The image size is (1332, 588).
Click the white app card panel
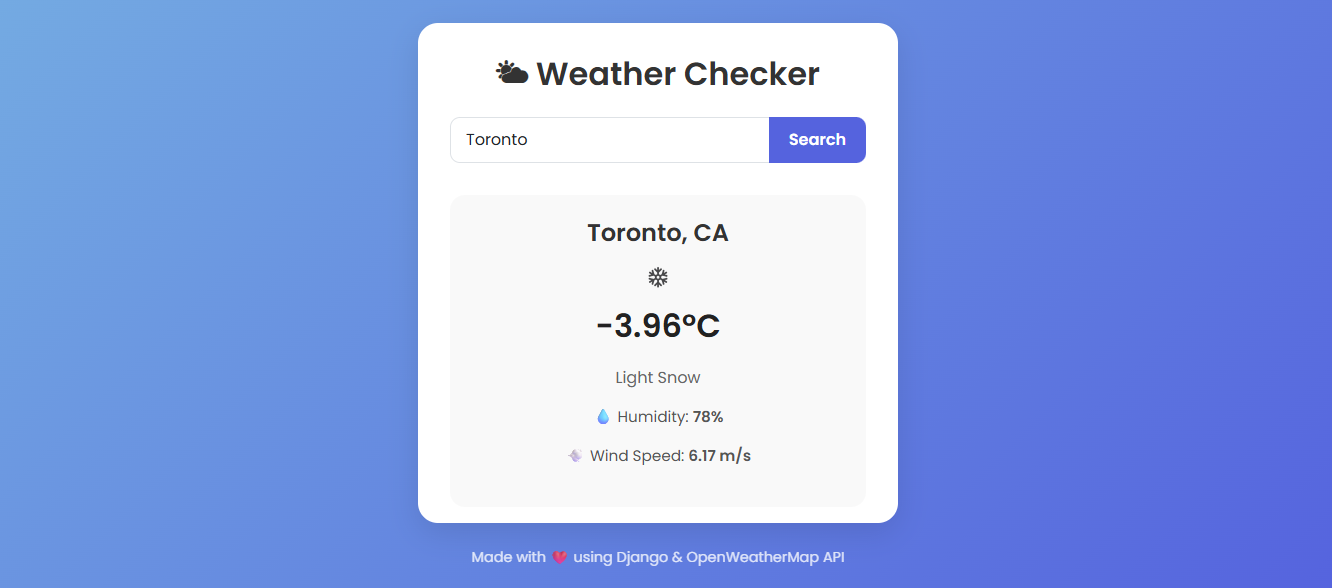point(658,180)
